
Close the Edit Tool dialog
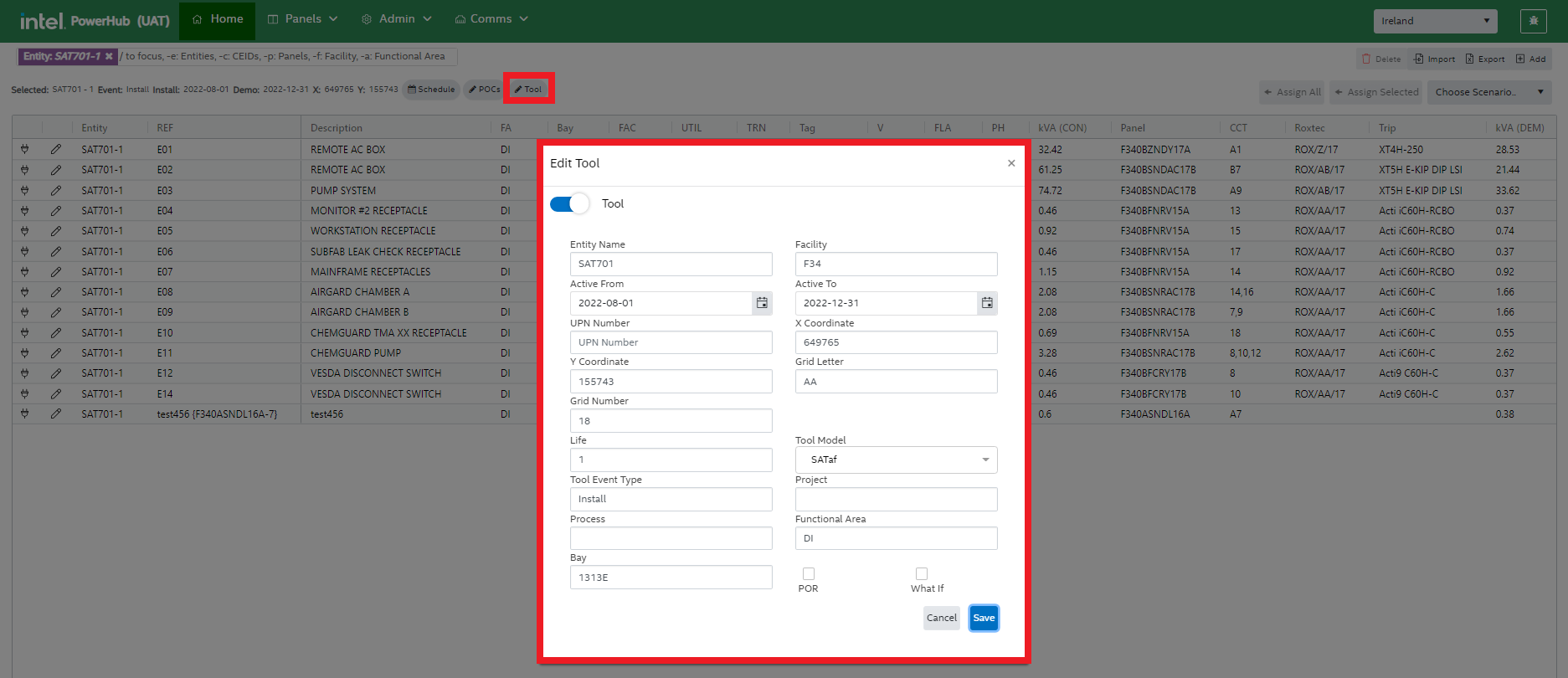tap(1011, 163)
